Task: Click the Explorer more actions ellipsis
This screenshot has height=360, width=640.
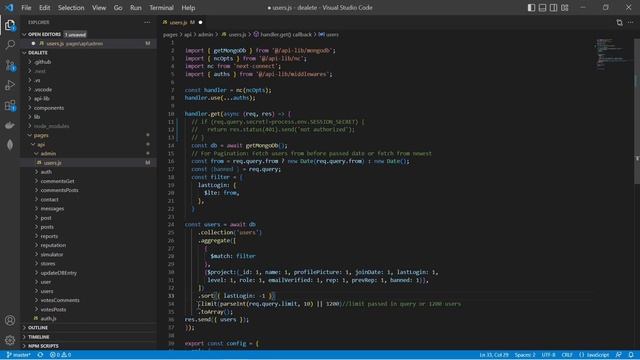Action: [x=147, y=22]
